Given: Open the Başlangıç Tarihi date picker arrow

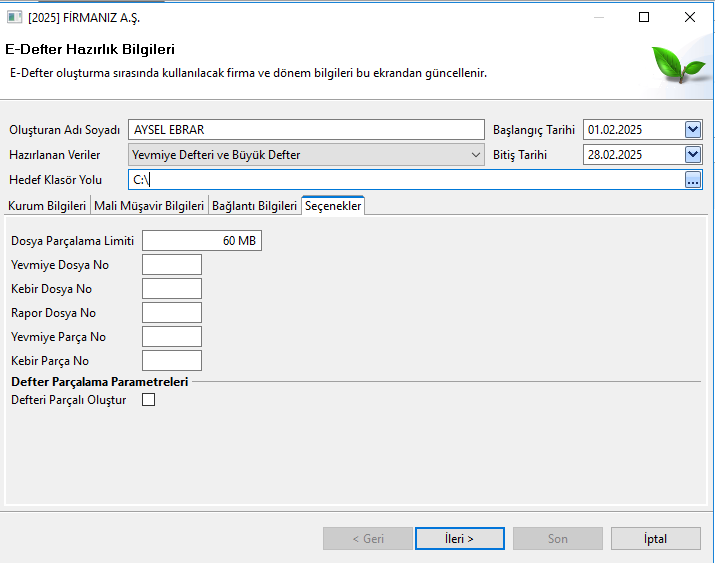Looking at the screenshot, I should point(693,130).
